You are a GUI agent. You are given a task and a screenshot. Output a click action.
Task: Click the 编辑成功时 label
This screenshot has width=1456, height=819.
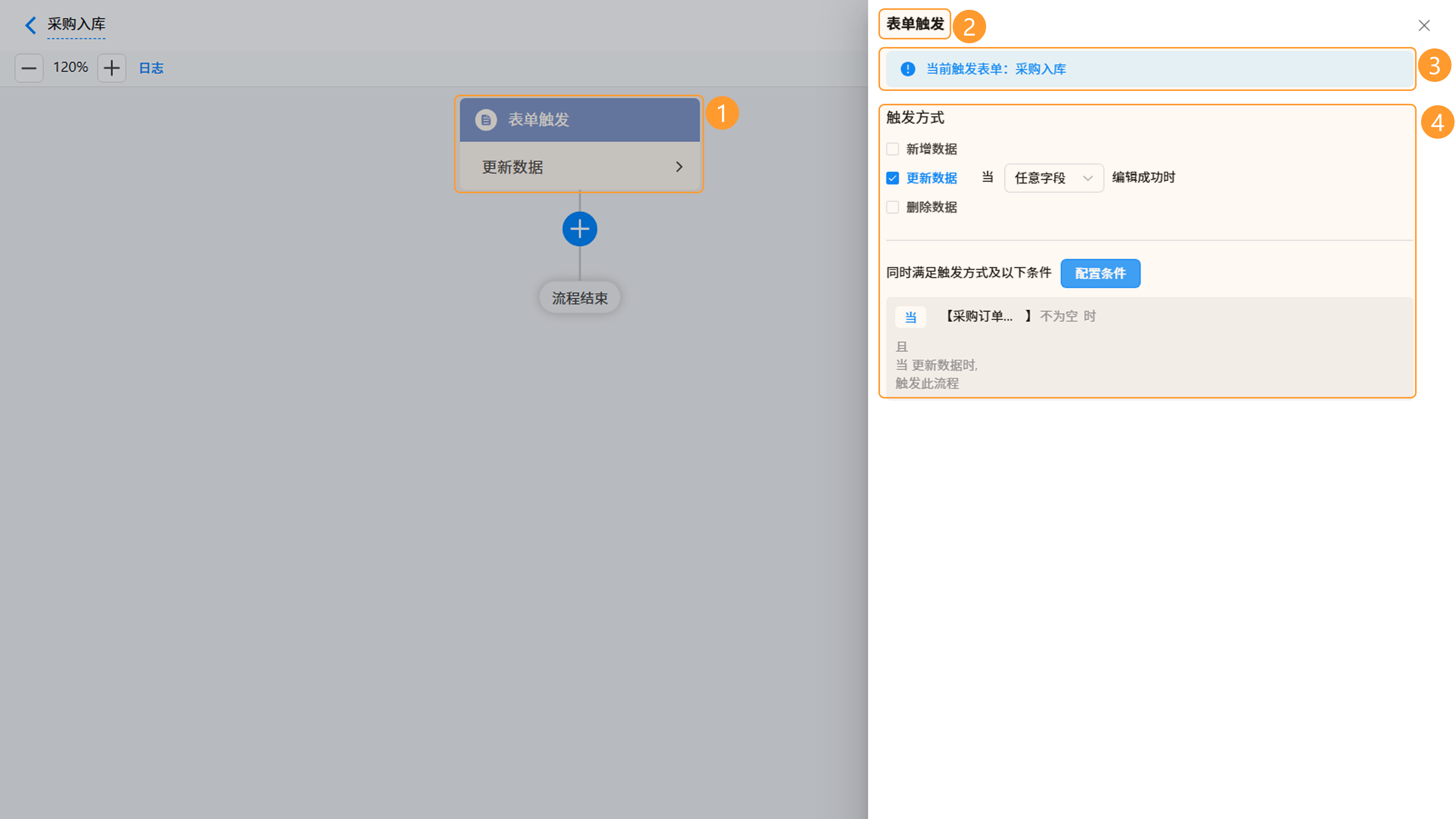(1143, 177)
